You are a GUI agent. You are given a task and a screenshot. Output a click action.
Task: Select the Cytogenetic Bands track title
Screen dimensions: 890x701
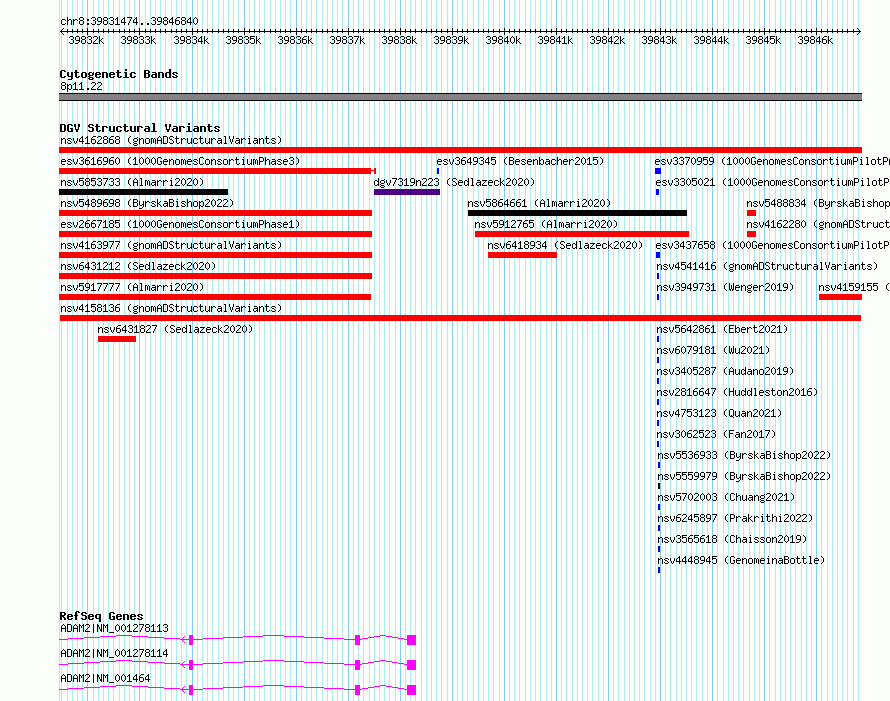tap(119, 74)
